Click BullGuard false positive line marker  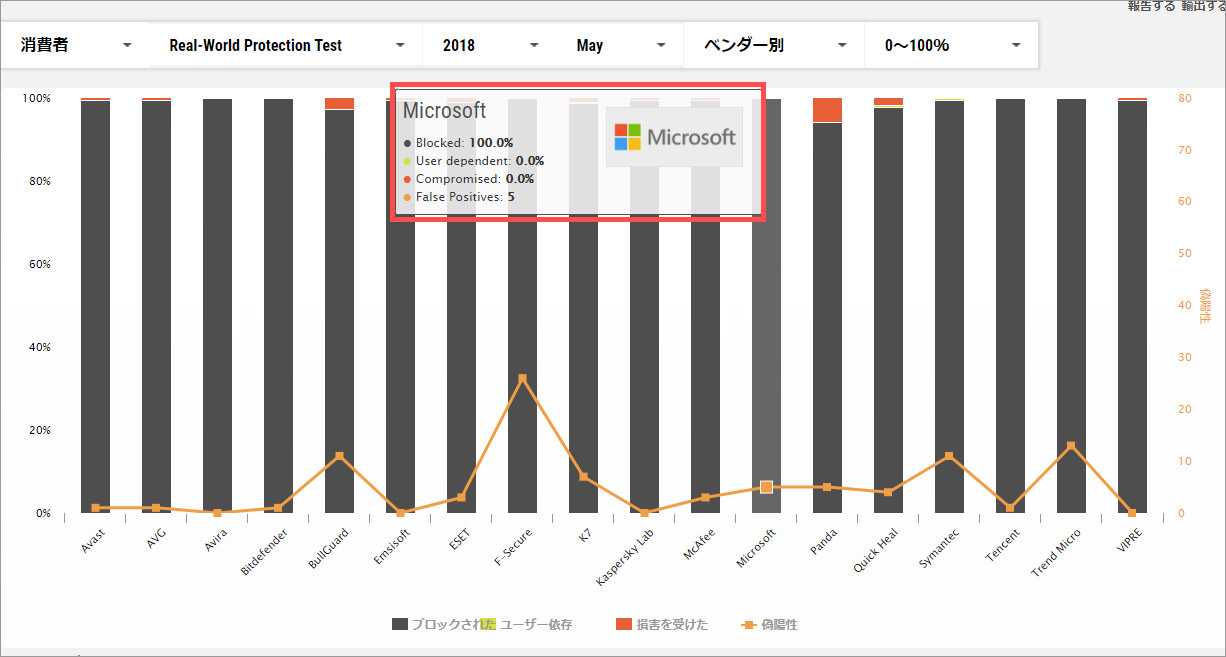coord(339,456)
